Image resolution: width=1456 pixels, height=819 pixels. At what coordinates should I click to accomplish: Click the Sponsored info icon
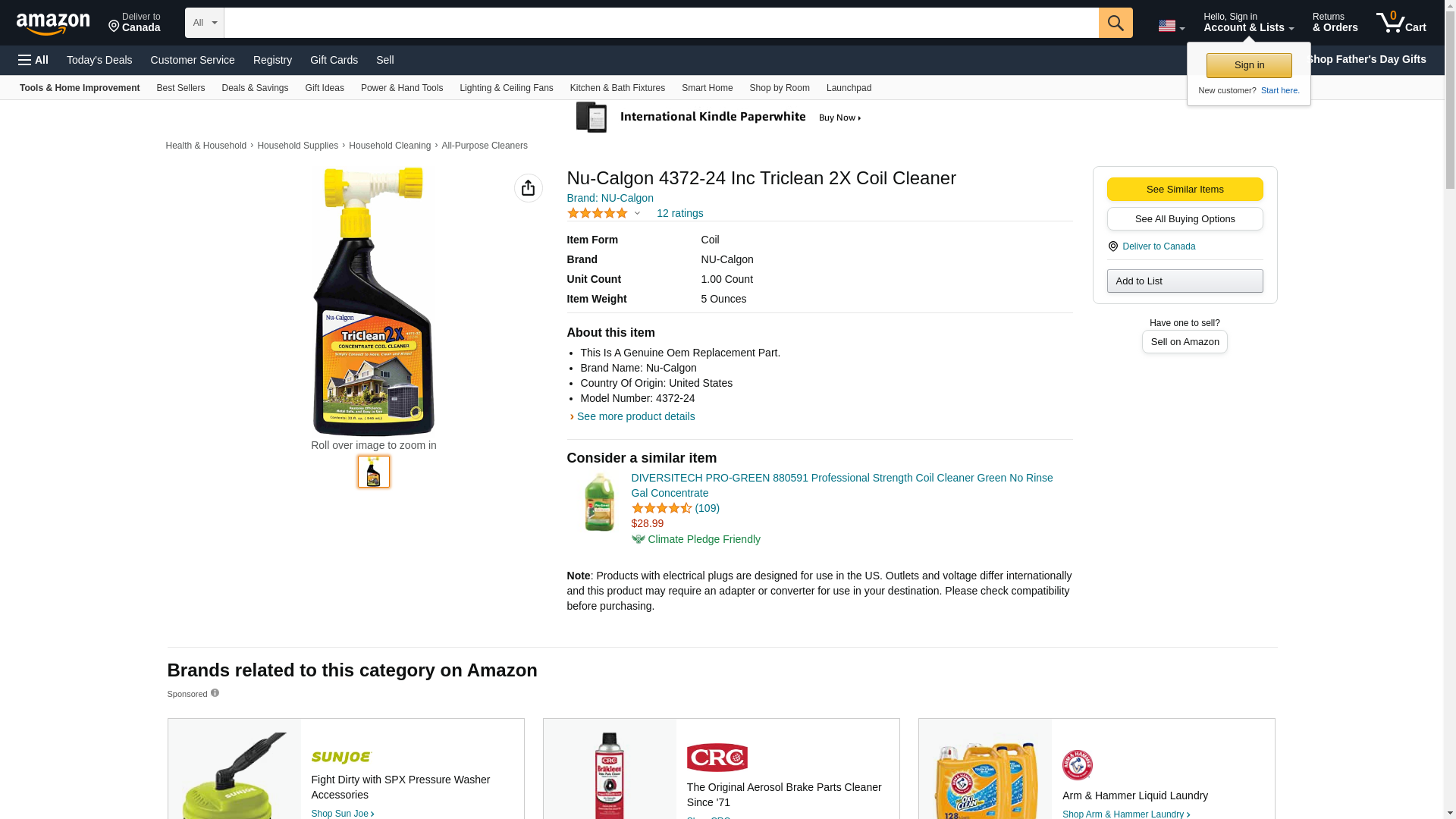215,693
